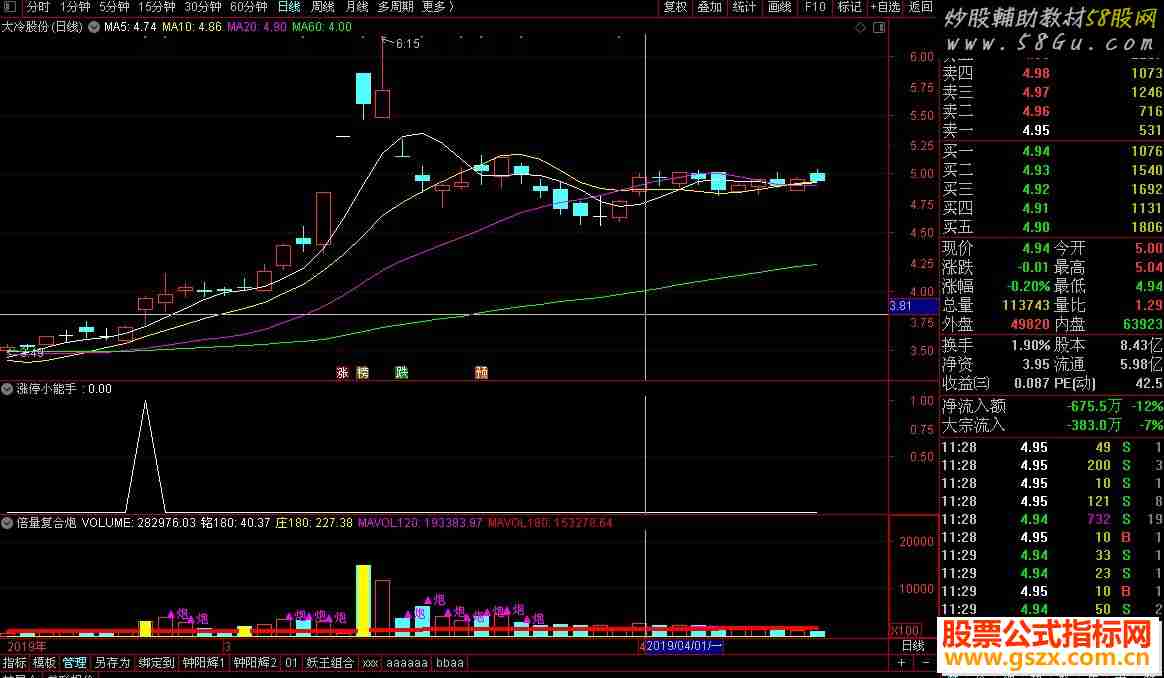
Task: Expand the 更多 periods menu
Action: click(438, 7)
